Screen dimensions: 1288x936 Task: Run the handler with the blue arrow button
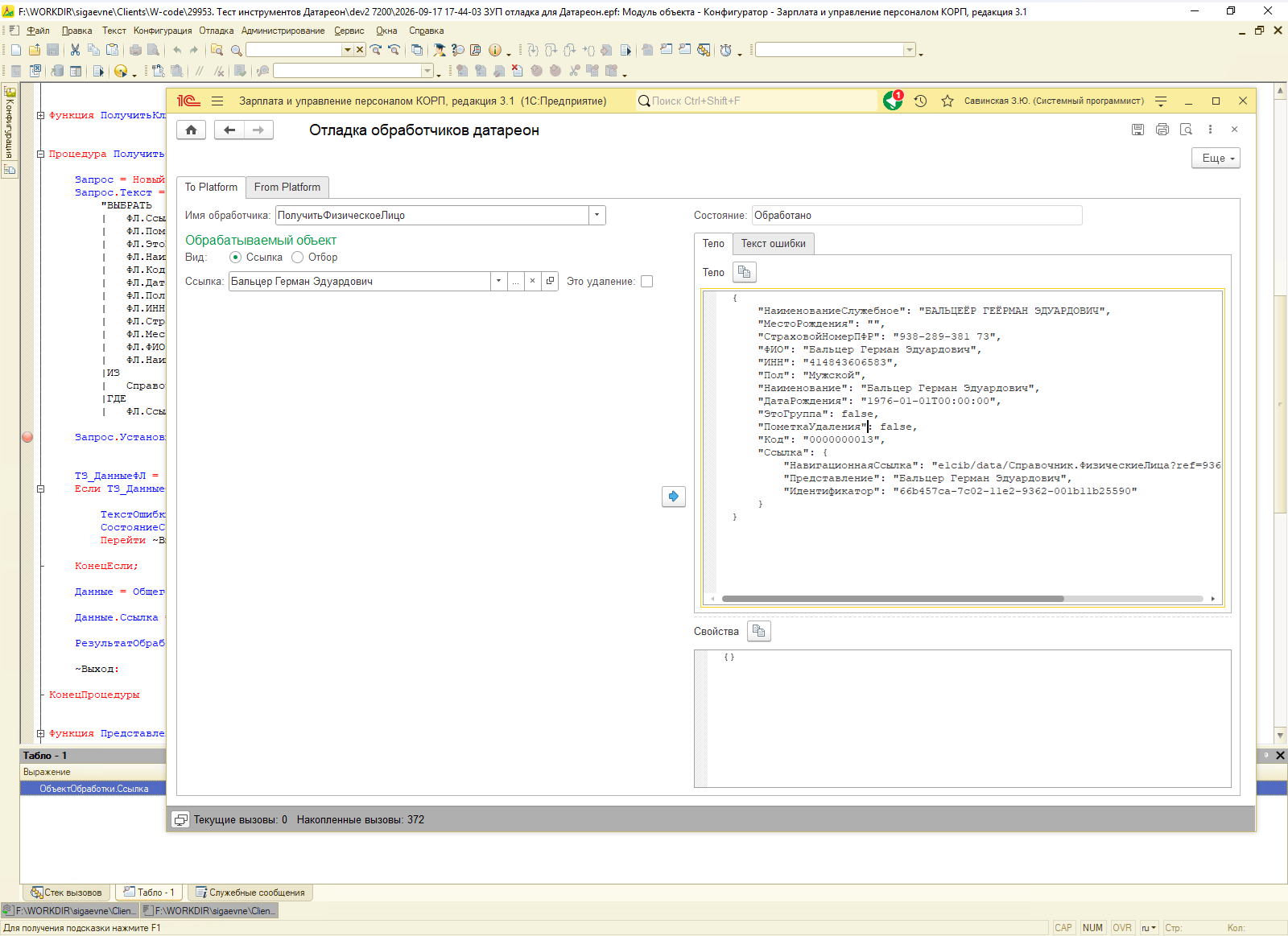(x=674, y=497)
